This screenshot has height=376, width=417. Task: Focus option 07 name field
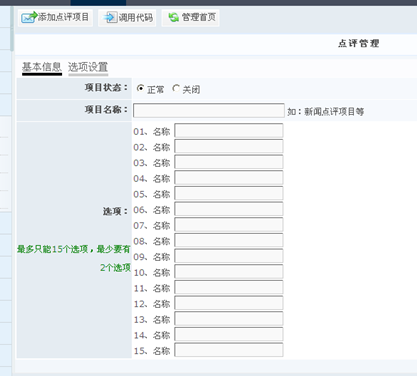tap(229, 225)
